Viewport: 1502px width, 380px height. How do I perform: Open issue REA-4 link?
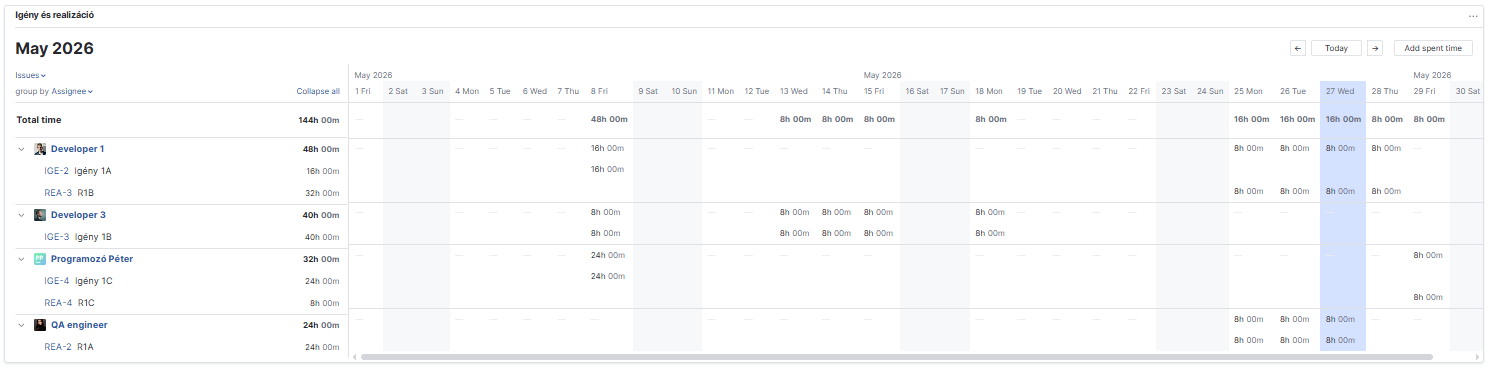click(58, 303)
